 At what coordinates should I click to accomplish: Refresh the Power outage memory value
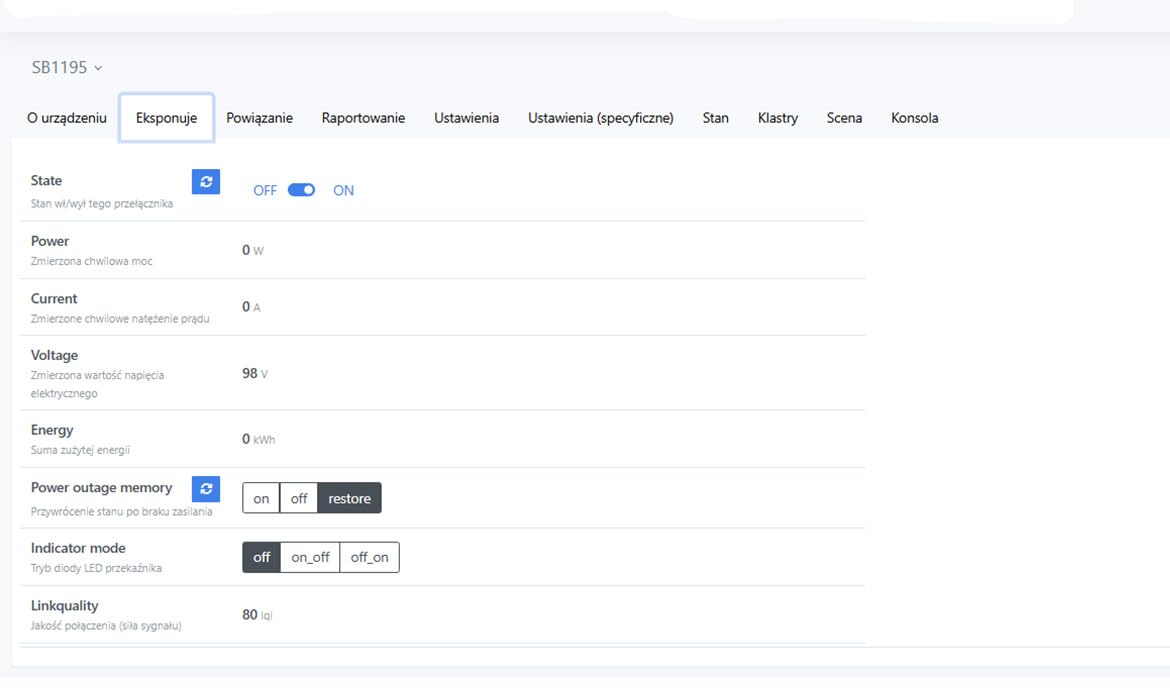point(206,489)
